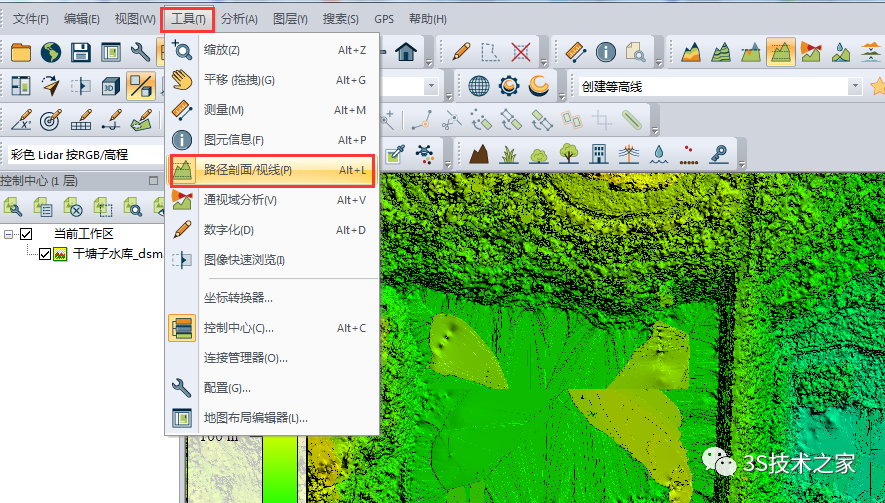Click the eyedropper pick color icon
Screen dimensions: 885x503
(x=395, y=154)
